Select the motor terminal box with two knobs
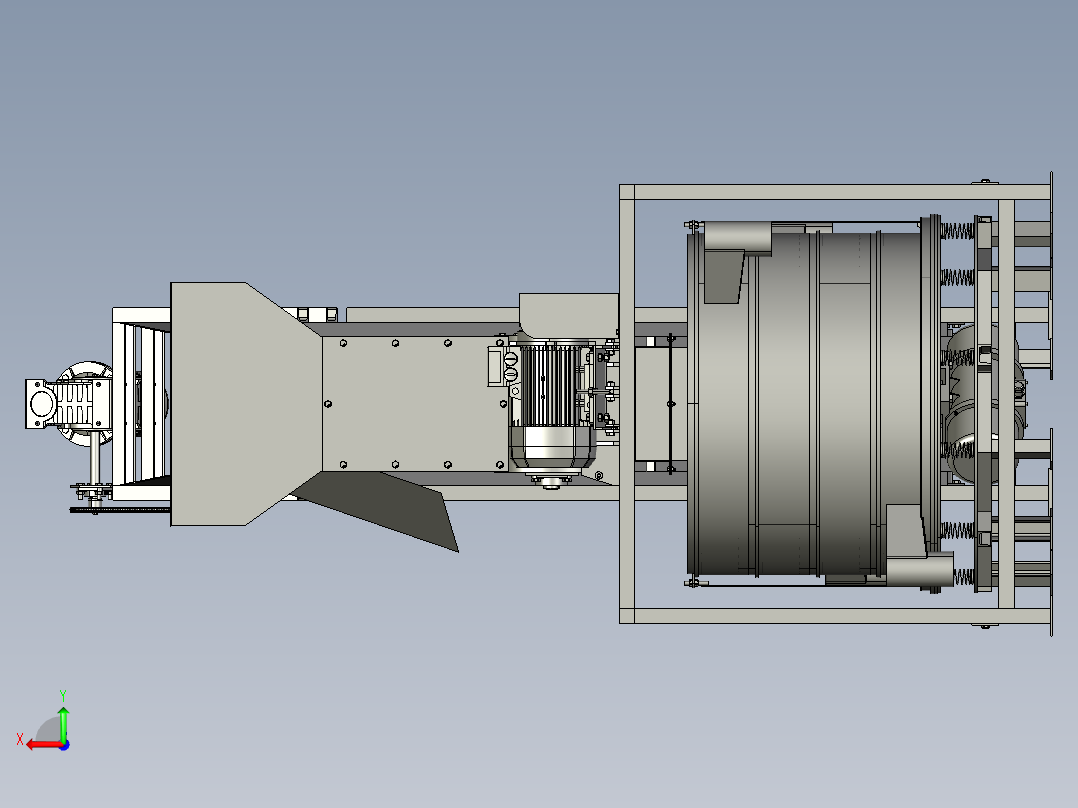 coord(503,366)
